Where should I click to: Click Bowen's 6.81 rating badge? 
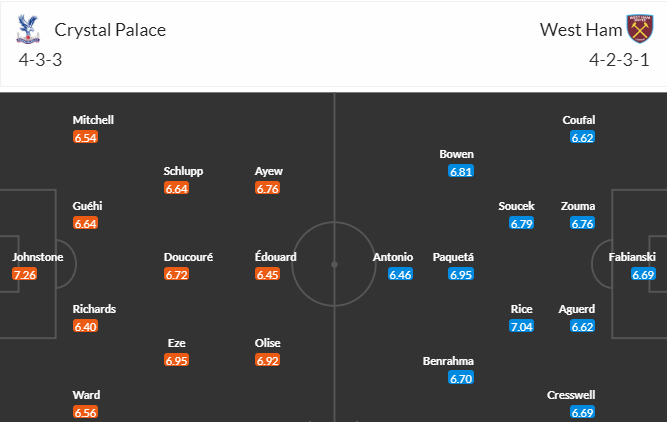point(461,171)
